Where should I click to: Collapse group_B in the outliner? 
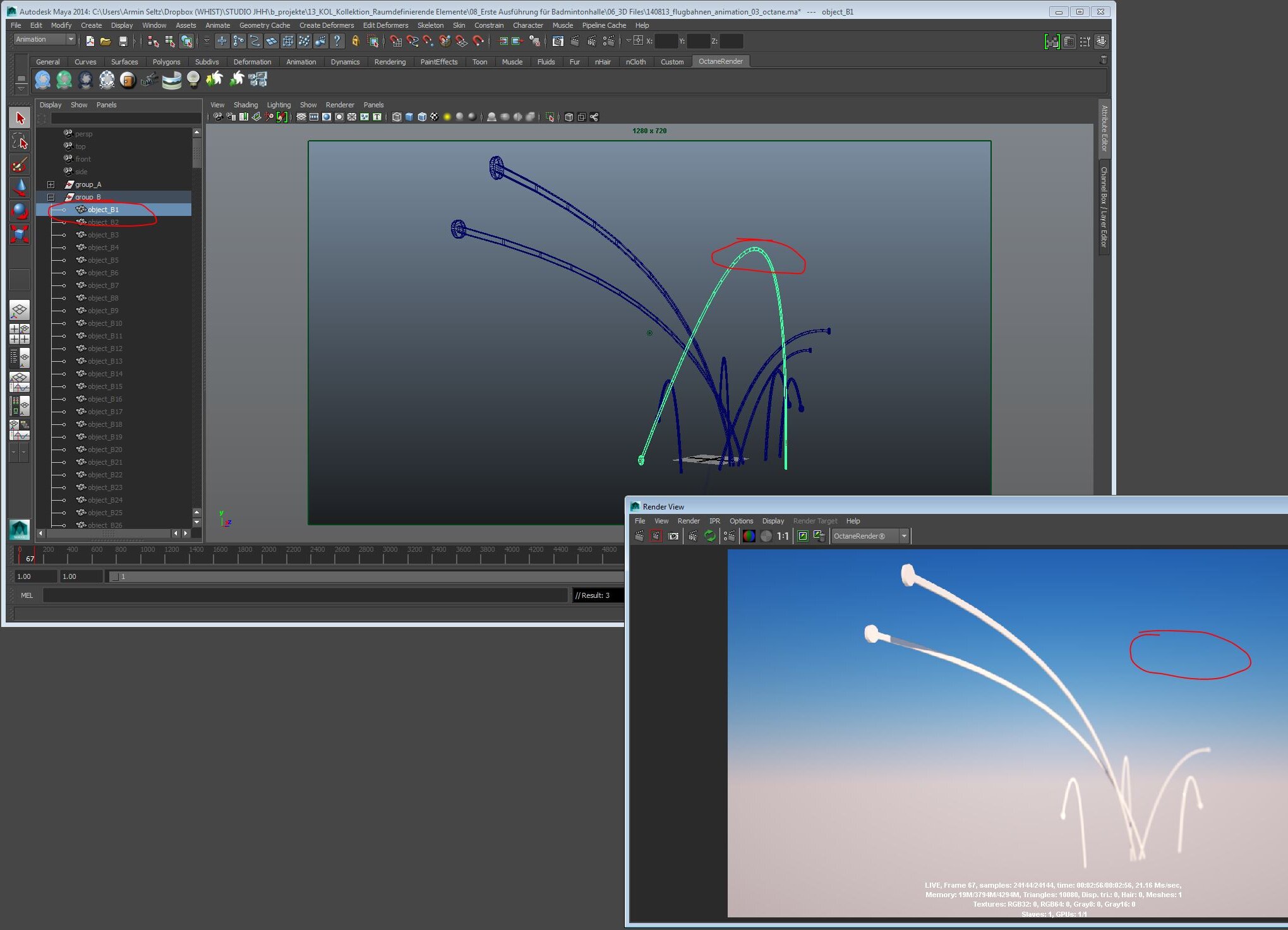[51, 197]
